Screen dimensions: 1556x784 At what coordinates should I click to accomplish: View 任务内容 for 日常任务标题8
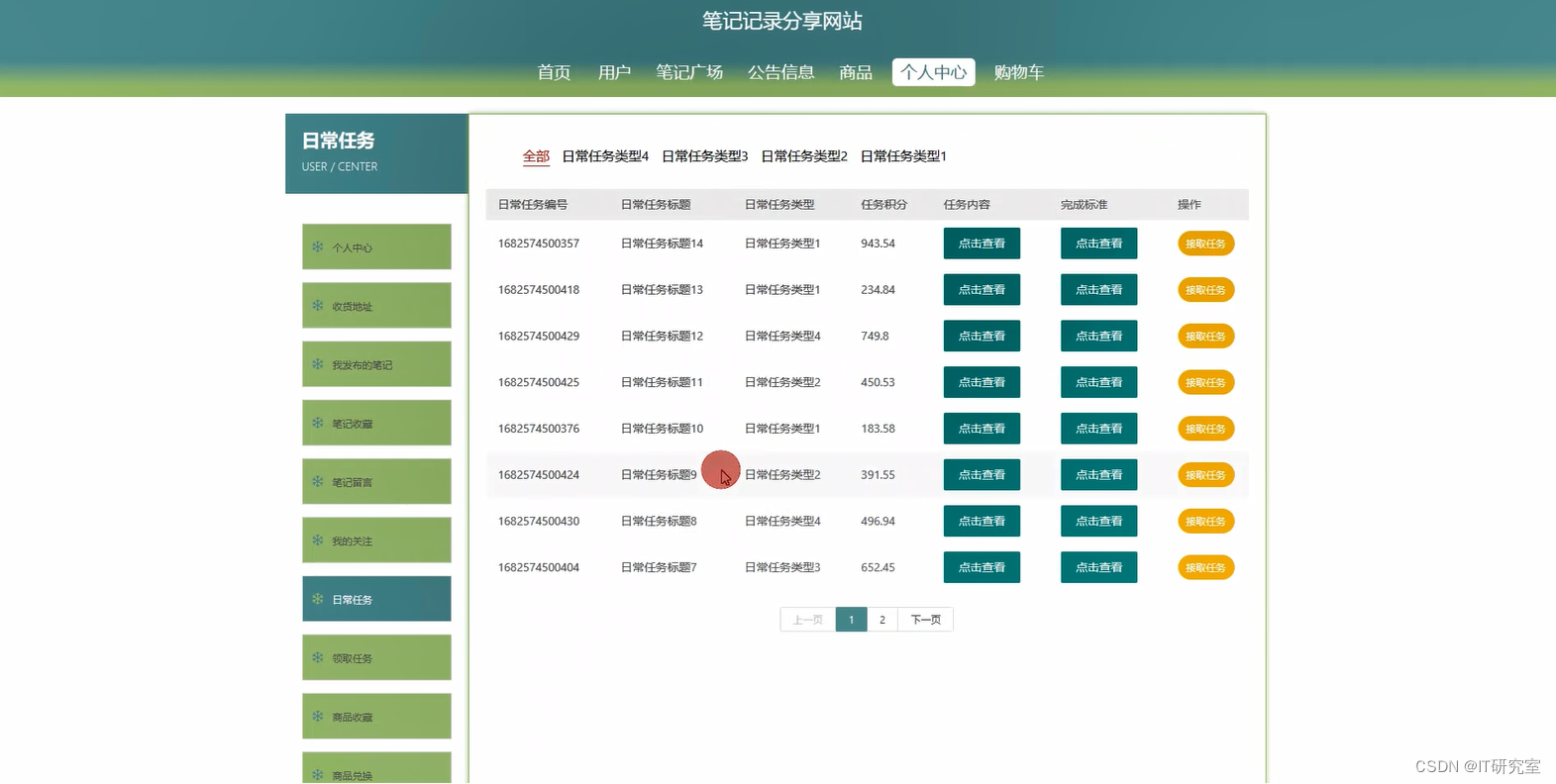982,521
